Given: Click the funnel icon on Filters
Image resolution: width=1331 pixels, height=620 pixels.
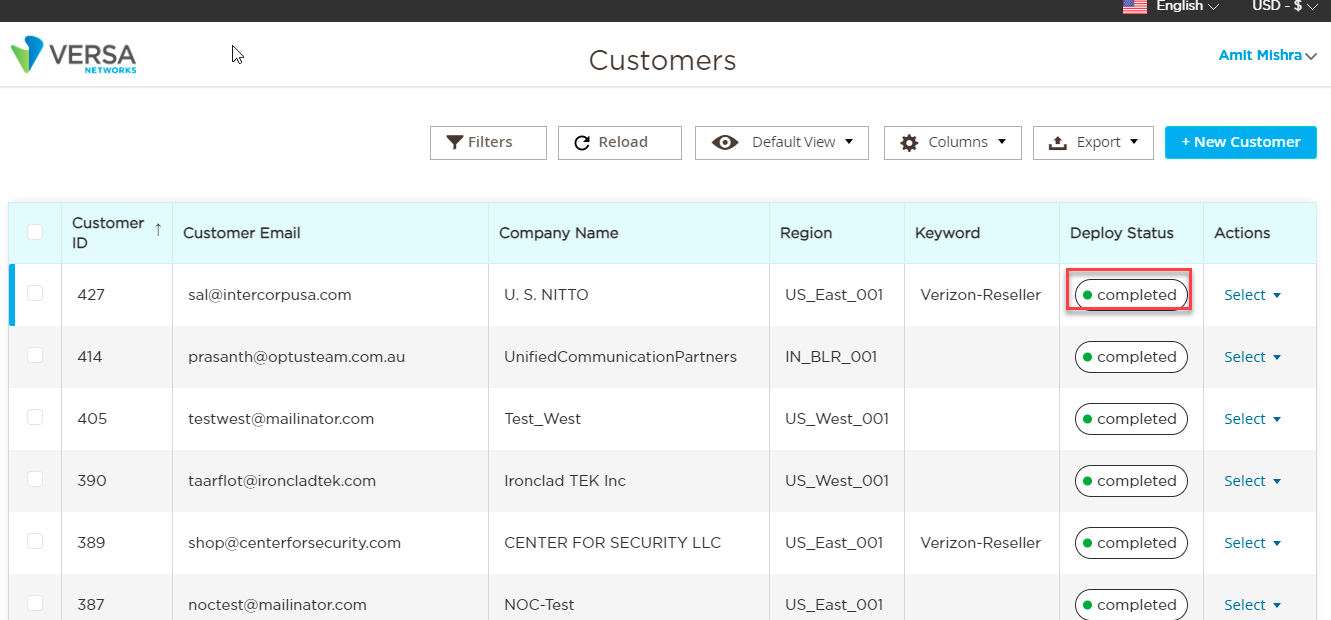Looking at the screenshot, I should click(x=455, y=142).
